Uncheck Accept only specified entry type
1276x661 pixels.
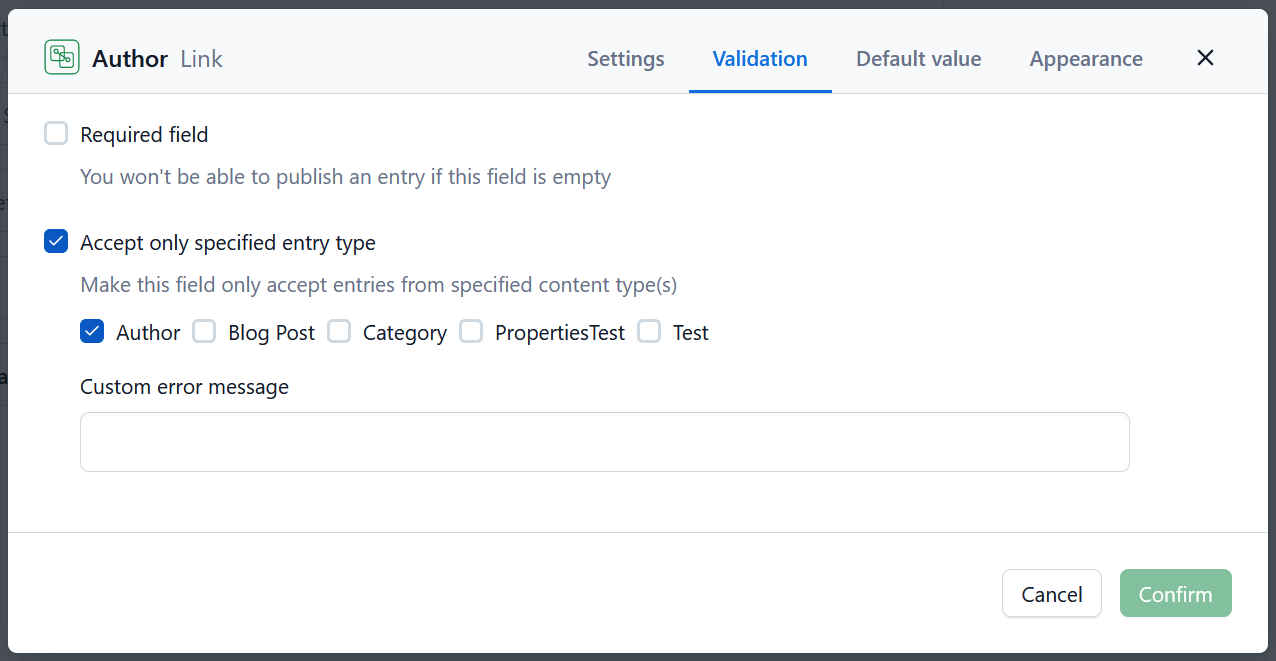56,242
